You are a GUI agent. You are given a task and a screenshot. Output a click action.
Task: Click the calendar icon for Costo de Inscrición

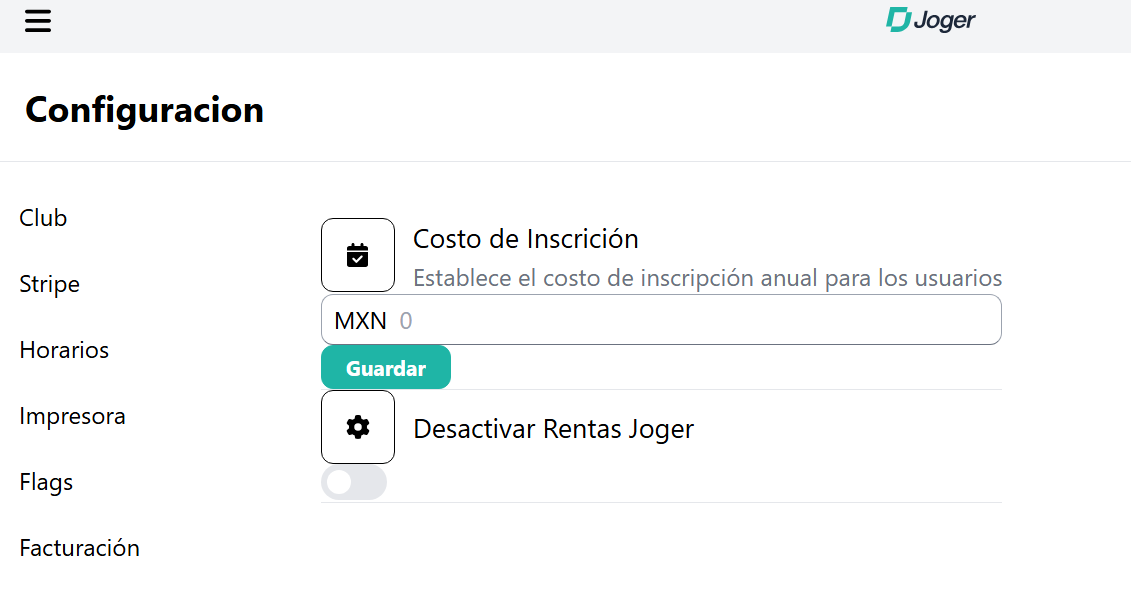pyautogui.click(x=358, y=255)
